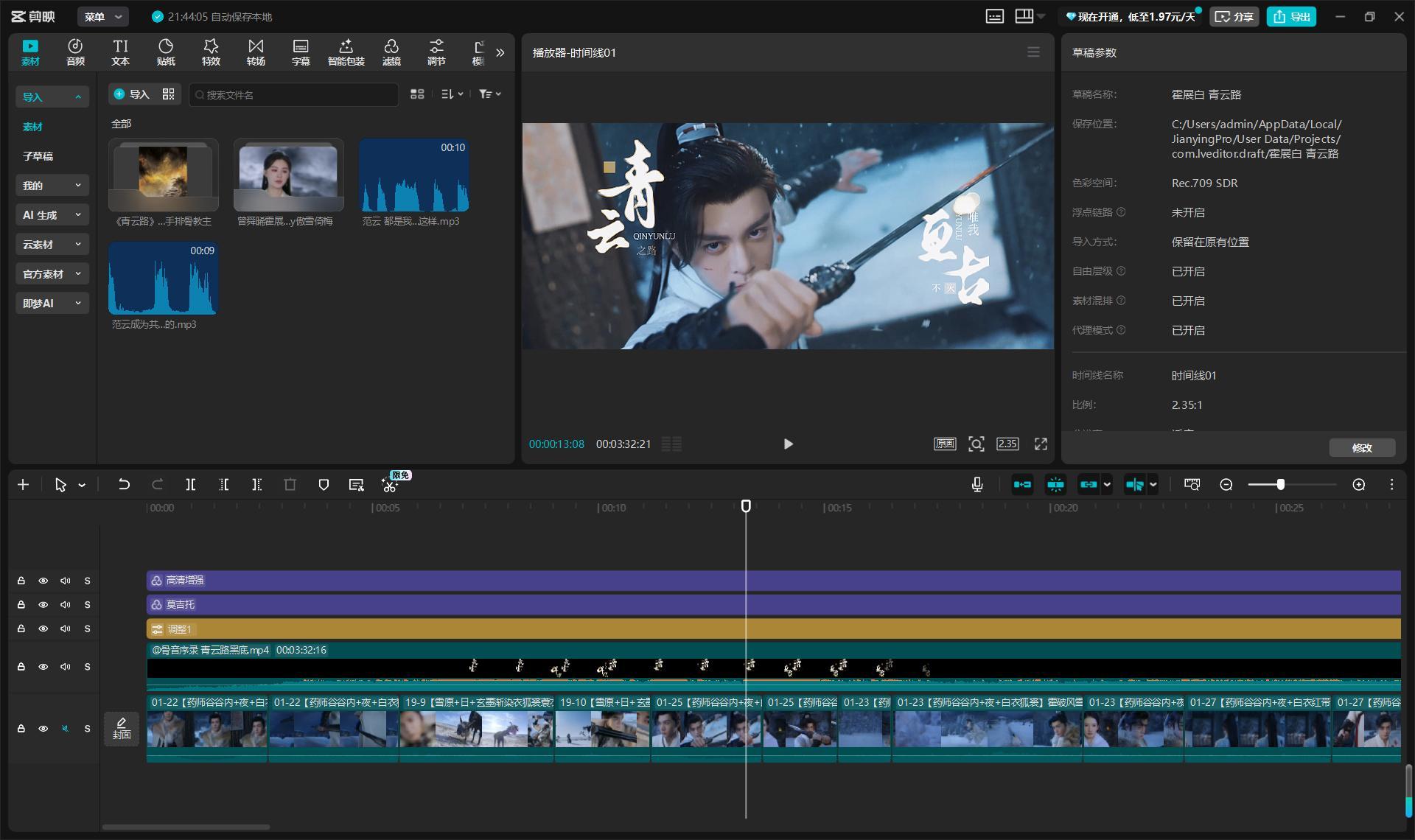Click the 封面 cover edit button
1415x840 pixels.
tap(122, 728)
